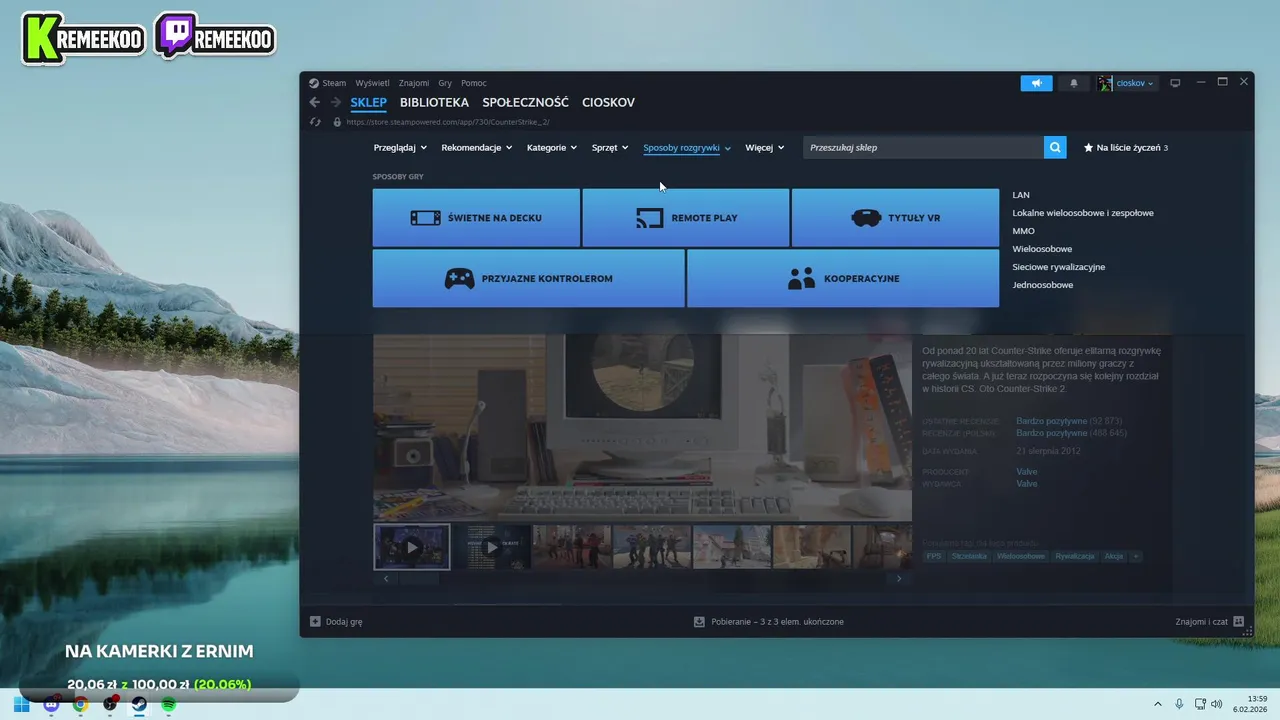Screen dimensions: 1280x720
Task: Select Sieciowe rywalizacyjne link
Action: click(x=1059, y=267)
